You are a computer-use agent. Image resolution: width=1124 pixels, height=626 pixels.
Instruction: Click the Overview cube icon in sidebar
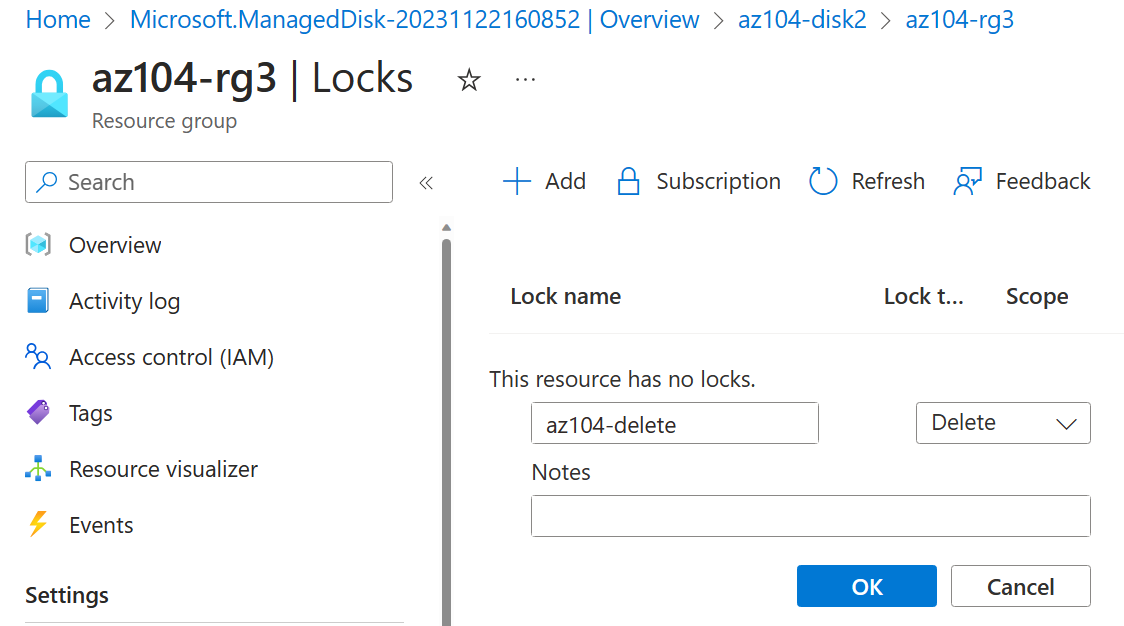coord(38,245)
